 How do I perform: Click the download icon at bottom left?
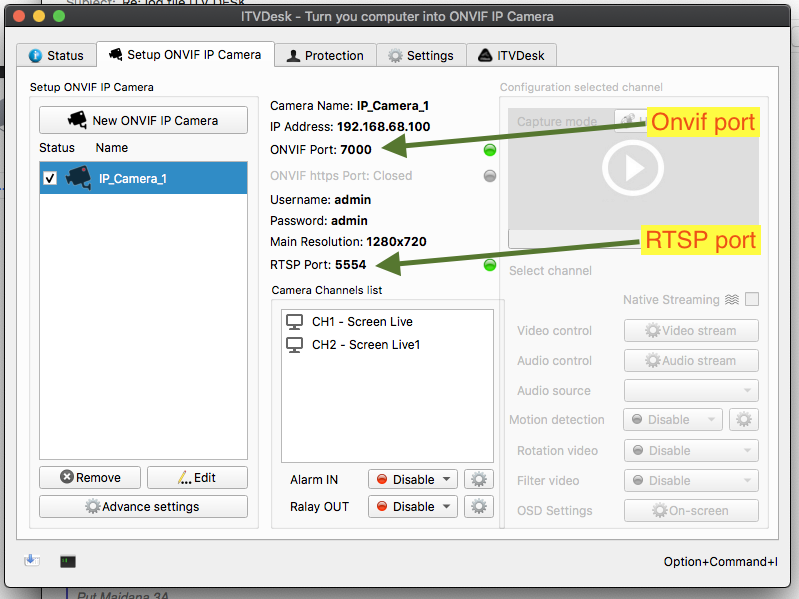coord(32,561)
